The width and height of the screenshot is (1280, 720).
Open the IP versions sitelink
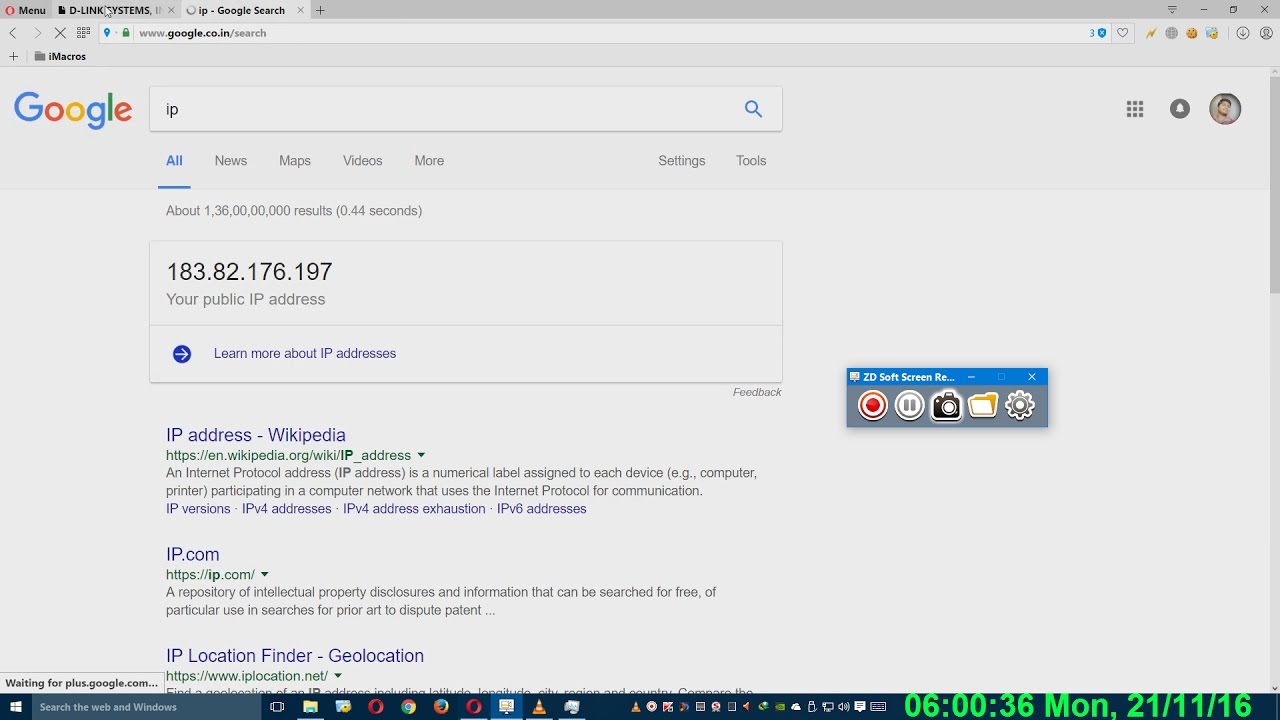tap(198, 509)
